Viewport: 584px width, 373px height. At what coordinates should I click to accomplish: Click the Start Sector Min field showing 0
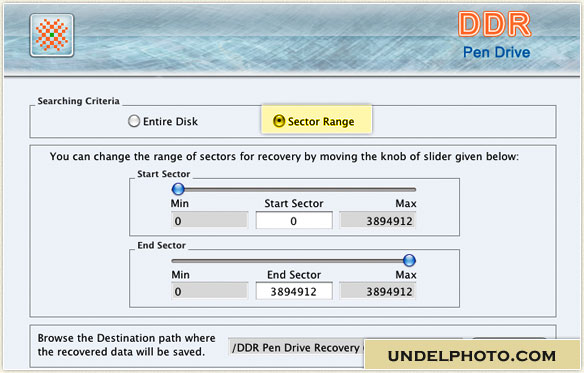[x=210, y=221]
